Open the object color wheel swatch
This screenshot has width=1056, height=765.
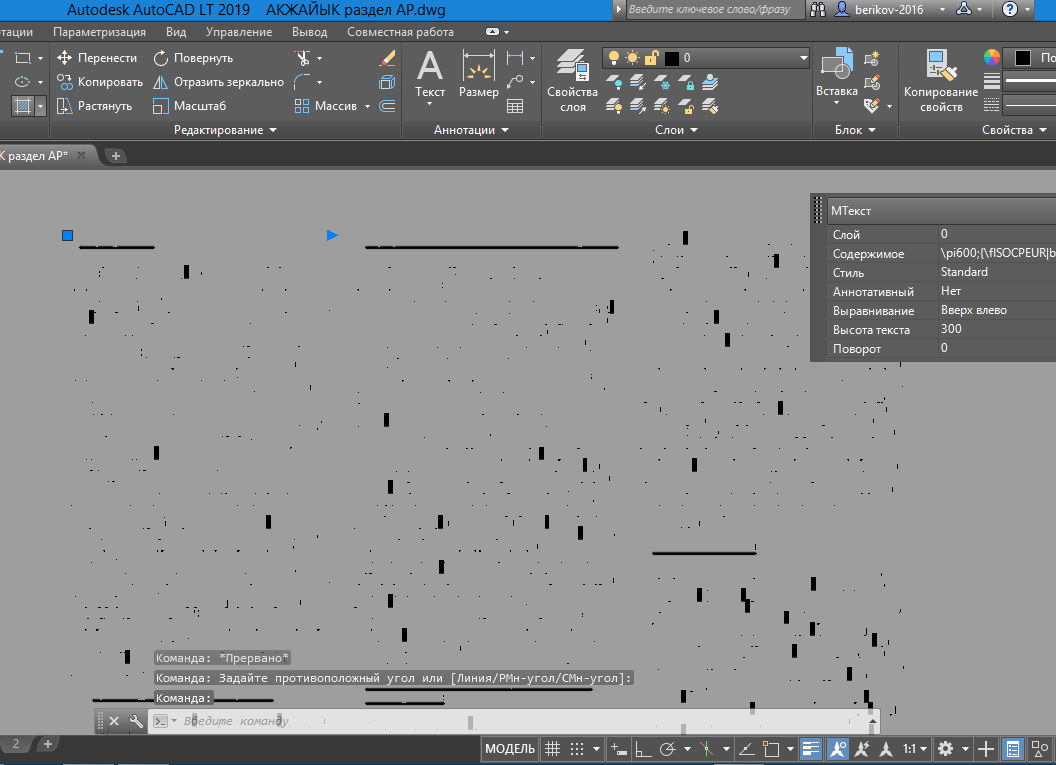tap(991, 58)
